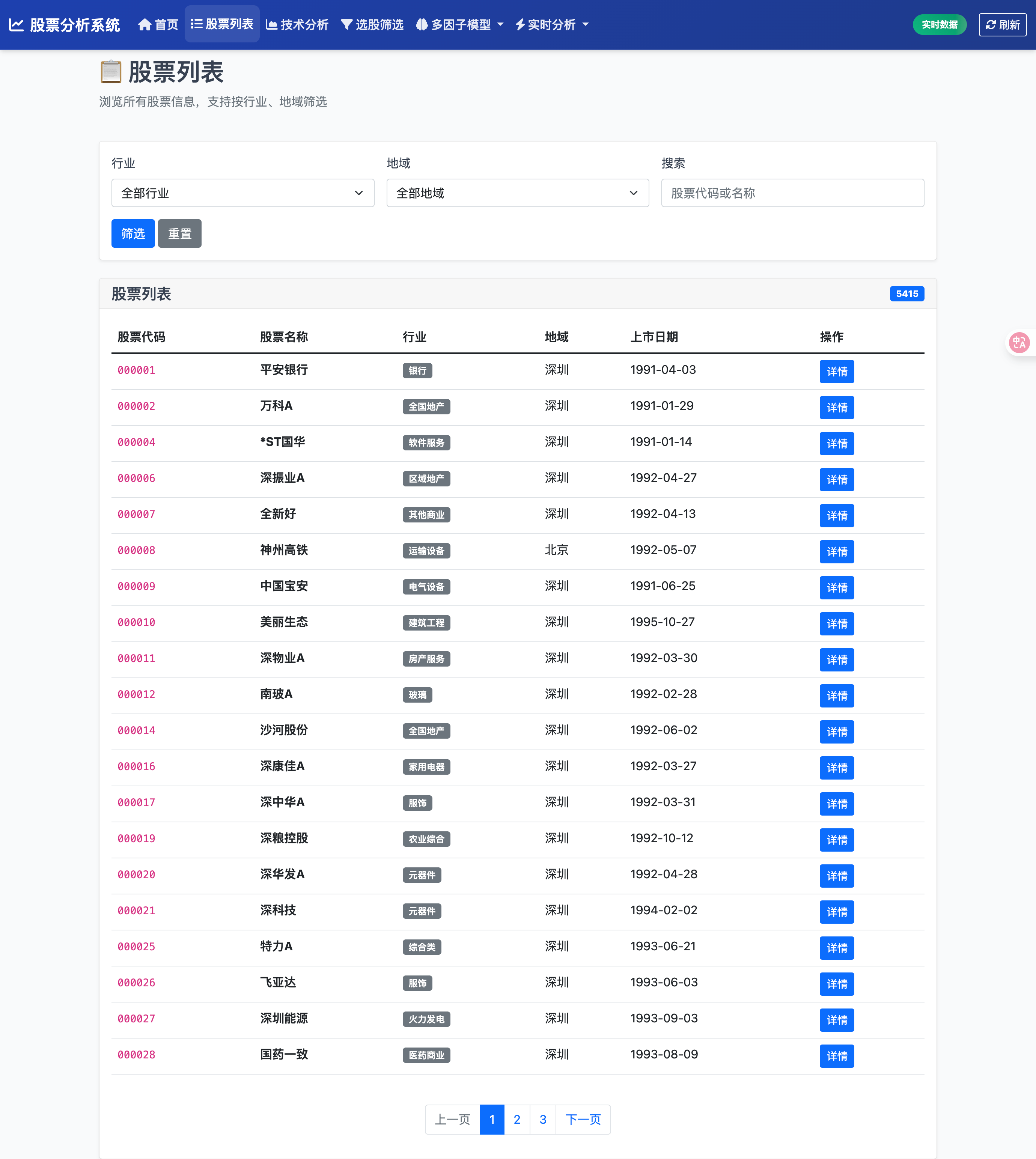Go to the 首页 home icon link
Image resolution: width=1036 pixels, height=1159 pixels.
coord(158,24)
